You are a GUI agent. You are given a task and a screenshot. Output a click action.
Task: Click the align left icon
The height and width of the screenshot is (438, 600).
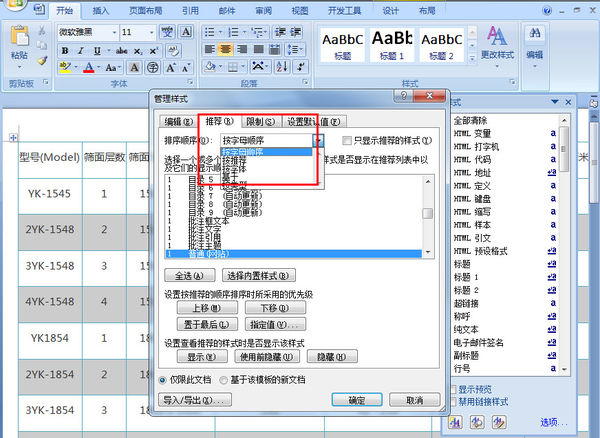click(210, 49)
